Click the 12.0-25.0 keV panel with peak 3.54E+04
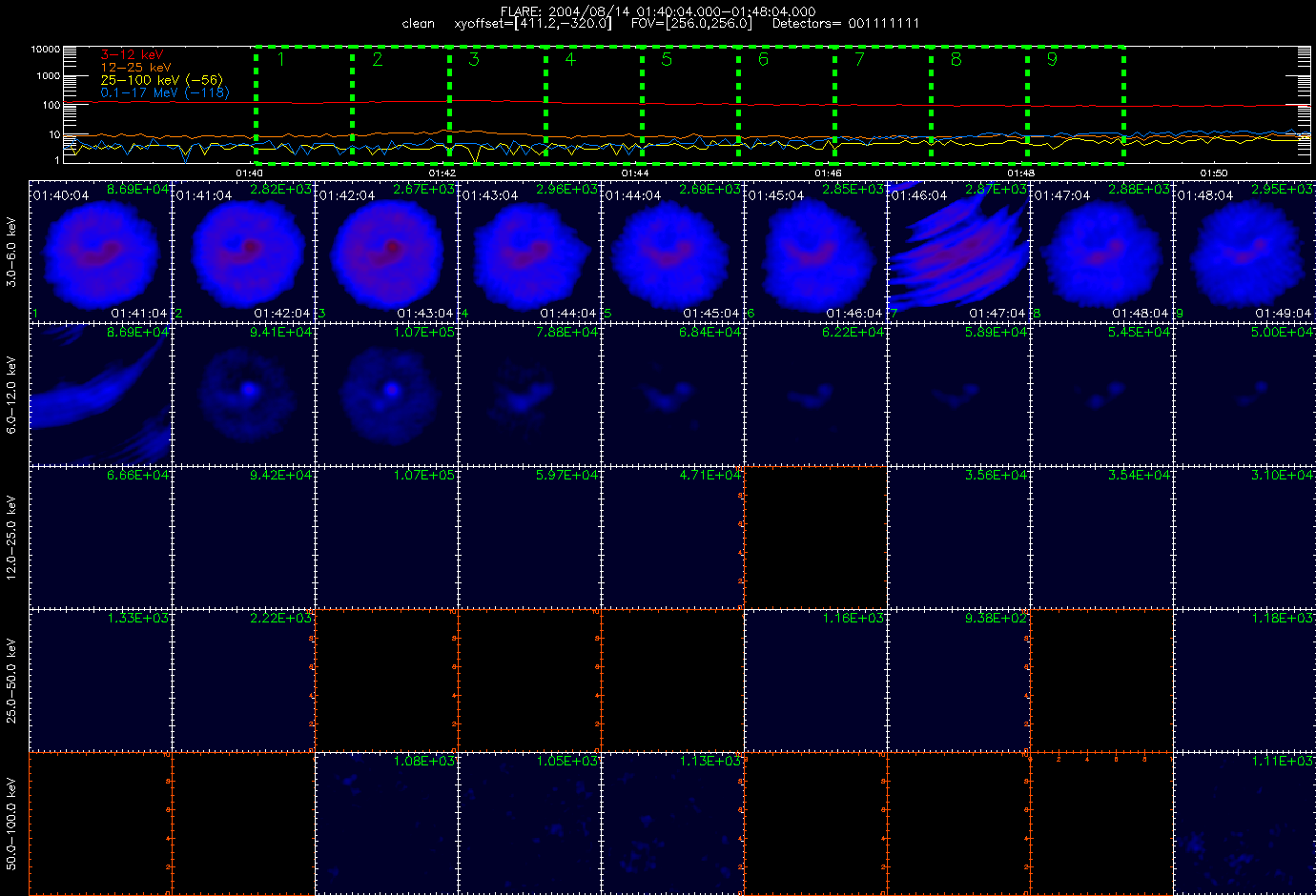Image resolution: width=1316 pixels, height=896 pixels. (x=1102, y=538)
